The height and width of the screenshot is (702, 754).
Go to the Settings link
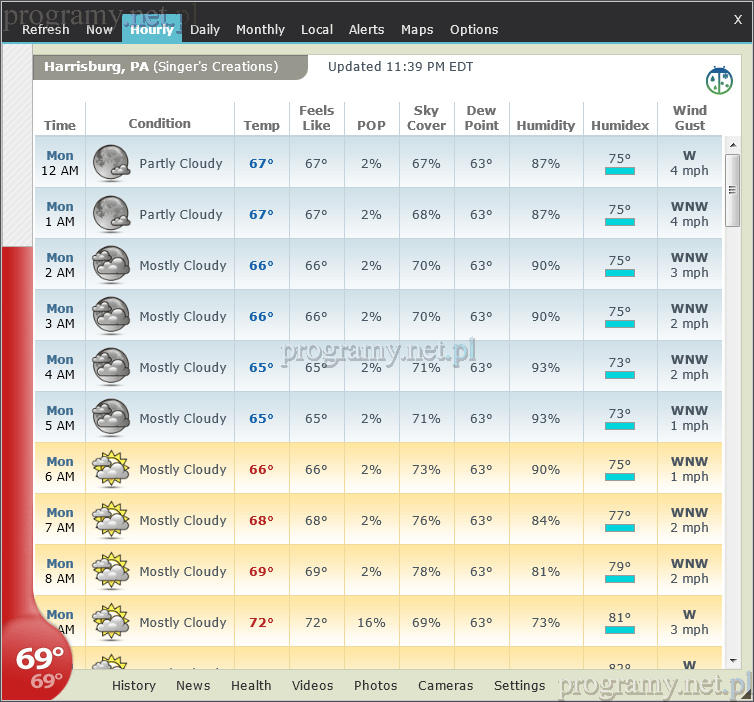pyautogui.click(x=519, y=686)
